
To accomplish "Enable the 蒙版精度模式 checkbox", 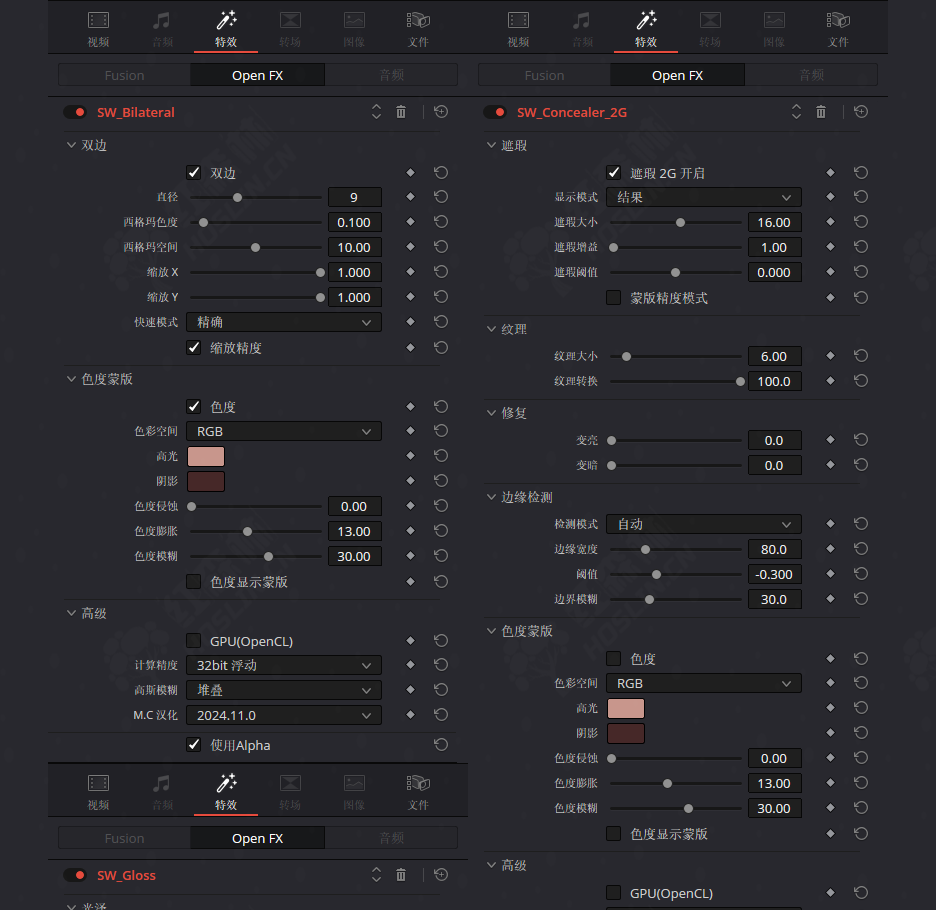I will coord(613,297).
